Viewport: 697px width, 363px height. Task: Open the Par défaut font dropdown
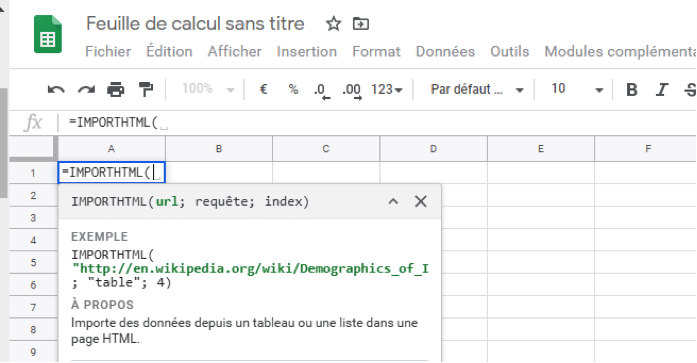[x=477, y=90]
